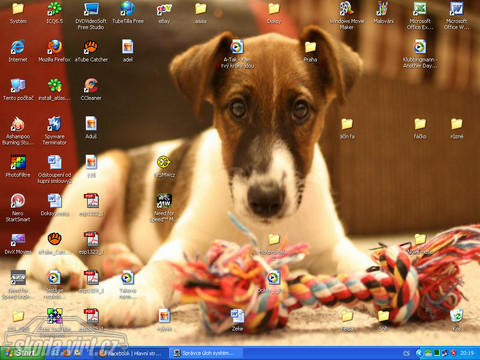
Task: Launch Windows Movie Maker shortcut
Action: (x=347, y=16)
